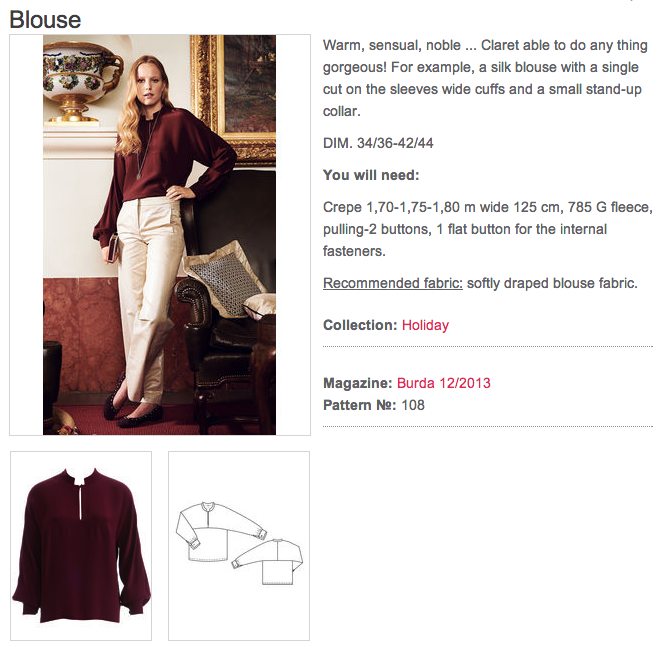
Task: Click the "softly draped blouse fabric" text
Action: point(552,283)
